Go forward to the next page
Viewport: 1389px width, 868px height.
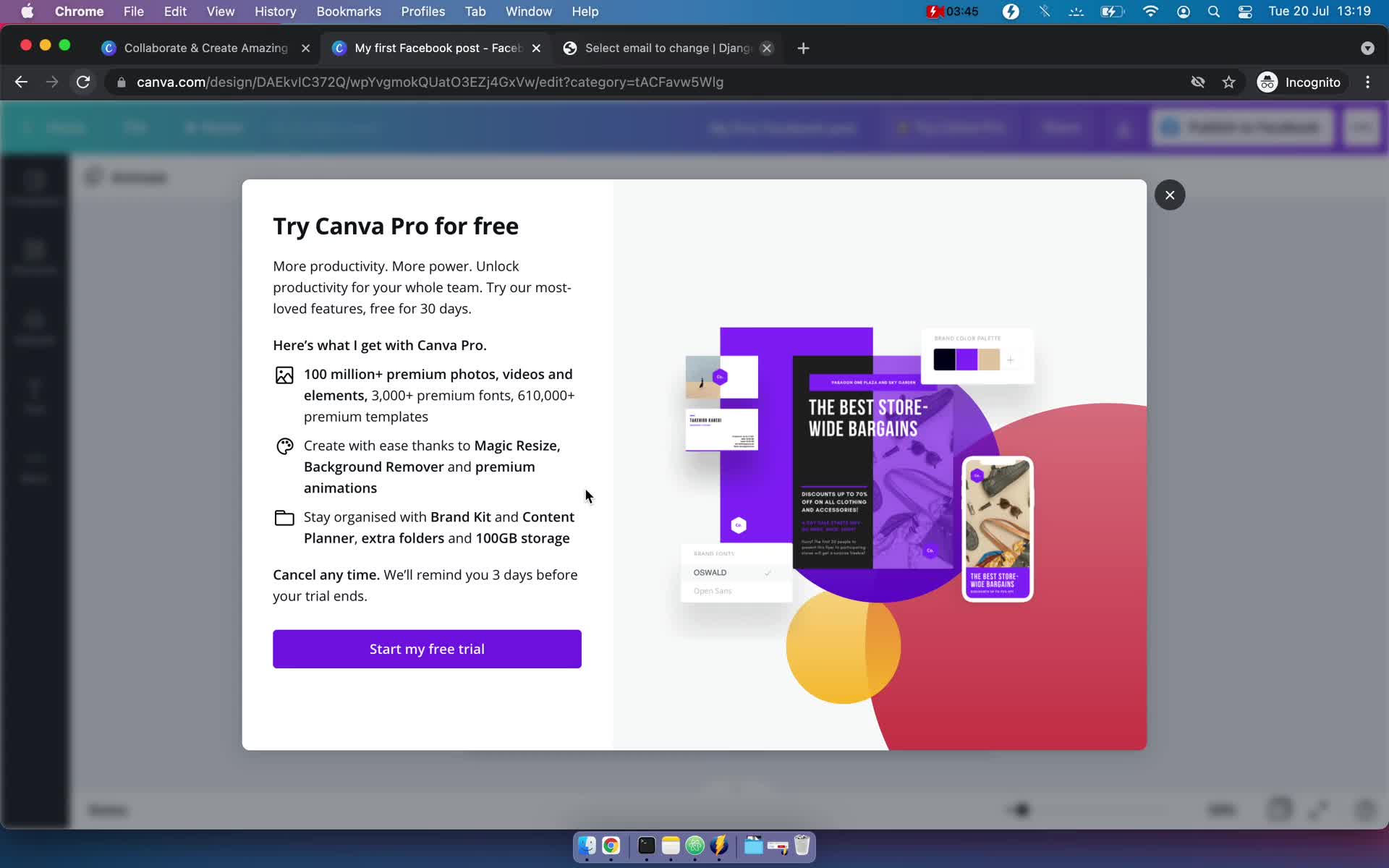point(52,82)
